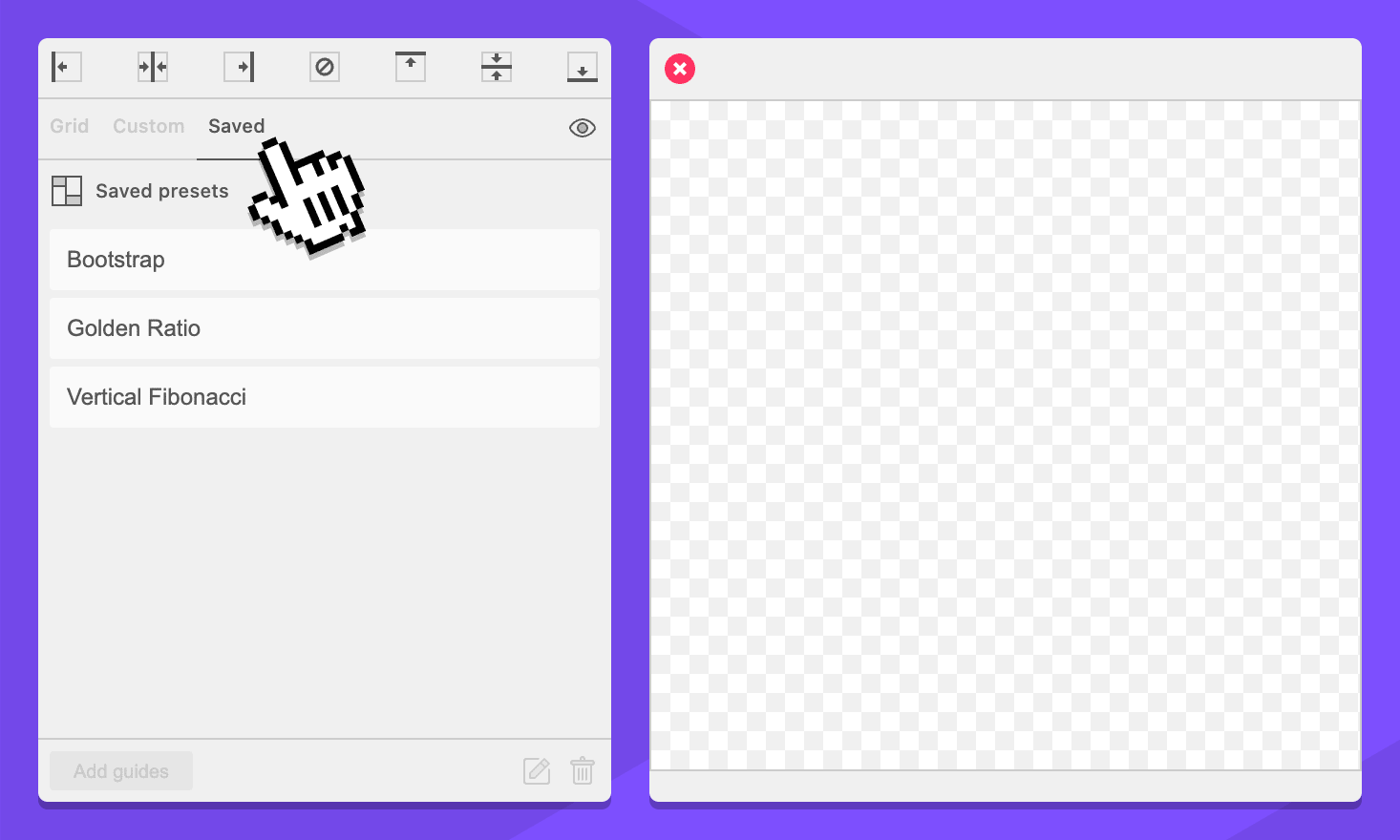Add a vertical midpoint guide

coord(153,67)
